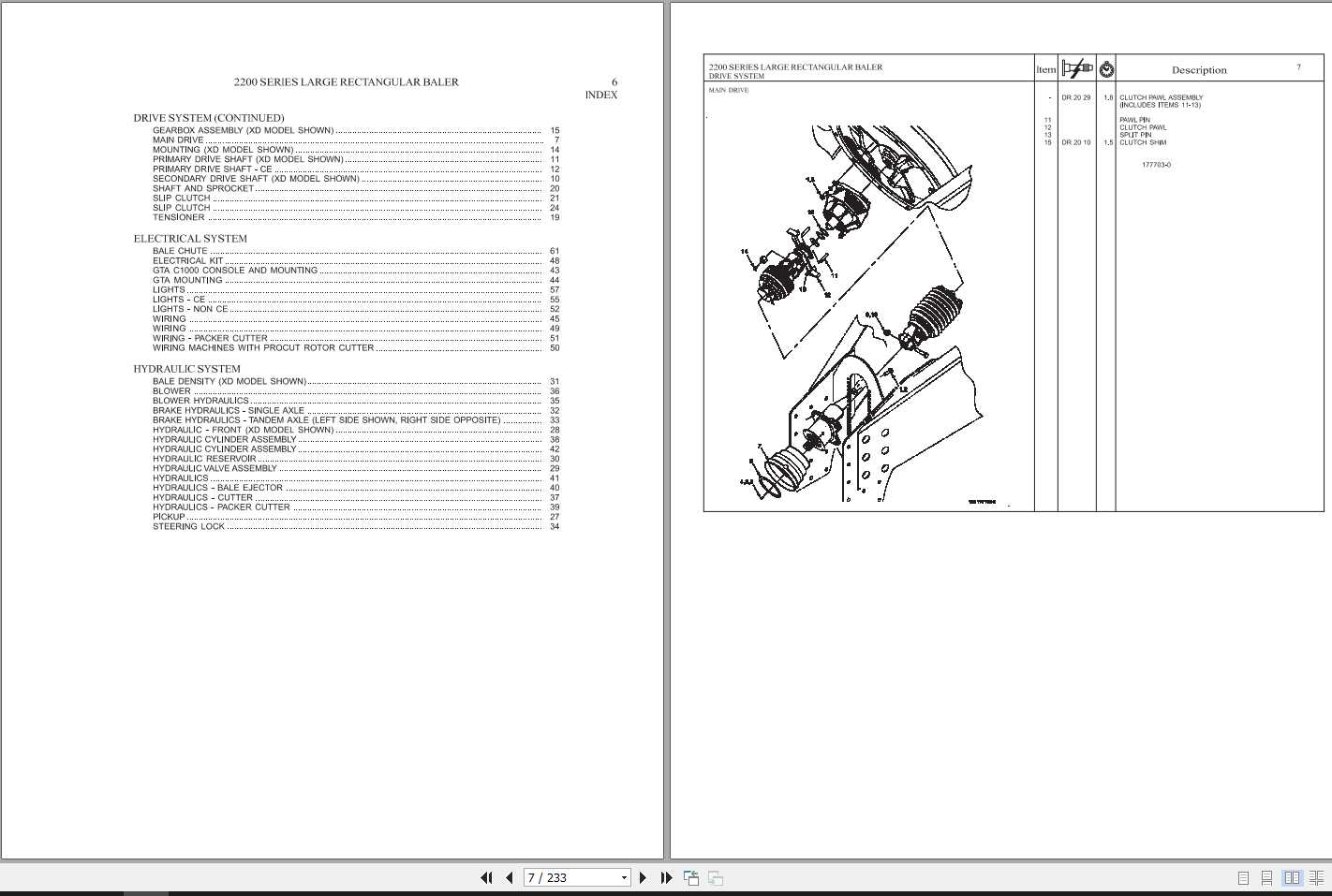Click the CLUTCH PAWL ASSEMBLY description
Viewport: 1332px width, 896px height.
(x=1161, y=97)
